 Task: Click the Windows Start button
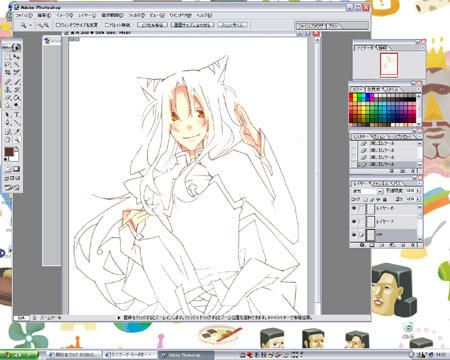(19, 355)
